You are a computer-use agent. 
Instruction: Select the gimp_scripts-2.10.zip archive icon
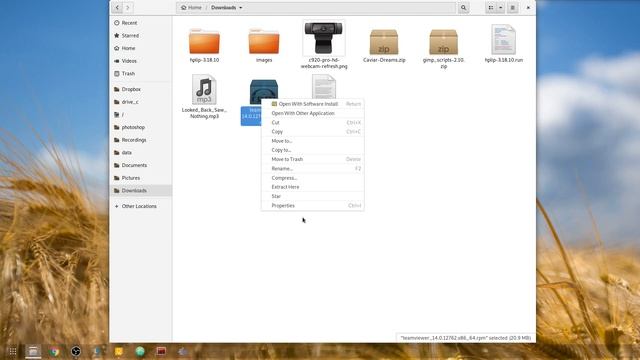444,42
